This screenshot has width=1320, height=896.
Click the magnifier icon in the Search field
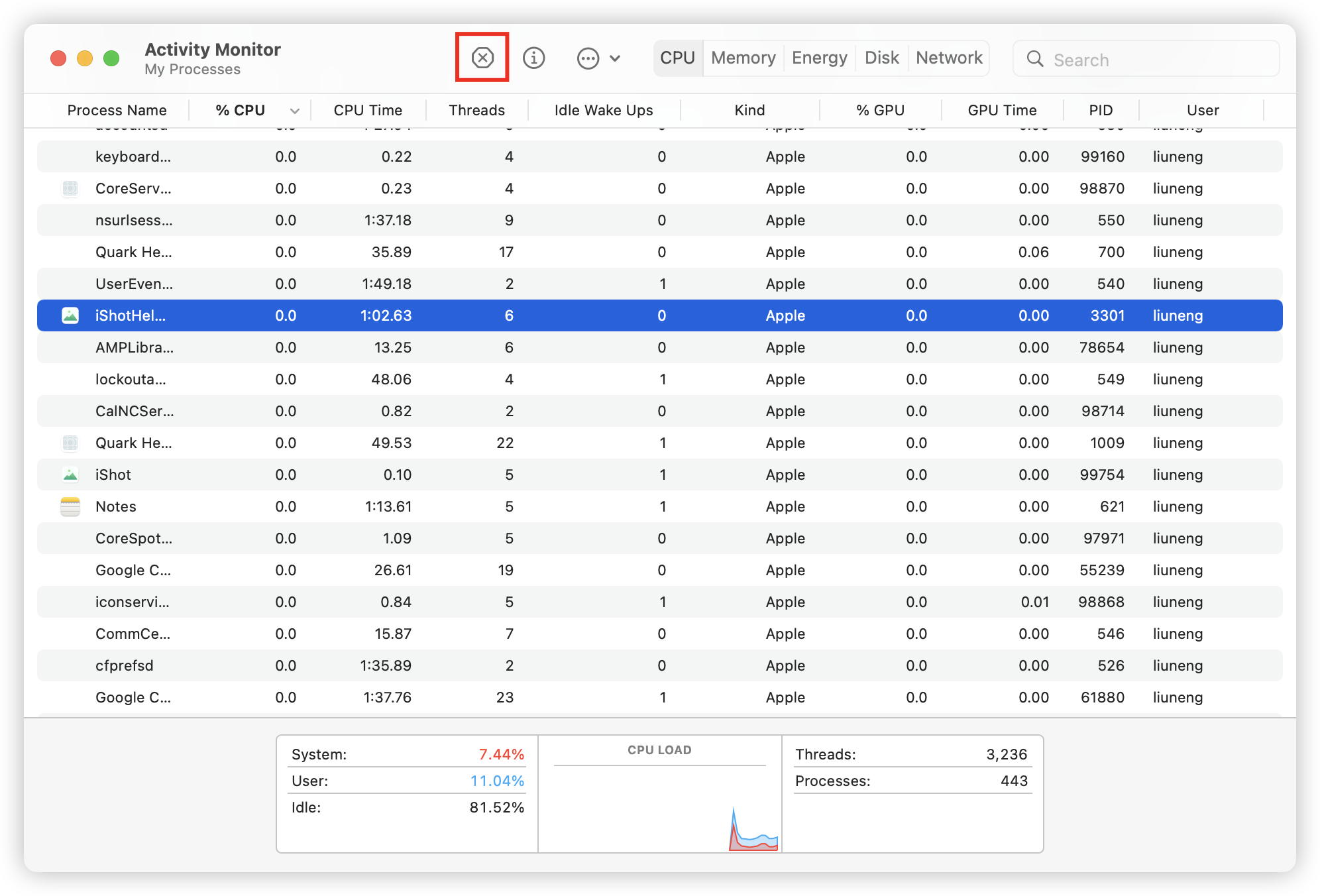point(1035,59)
